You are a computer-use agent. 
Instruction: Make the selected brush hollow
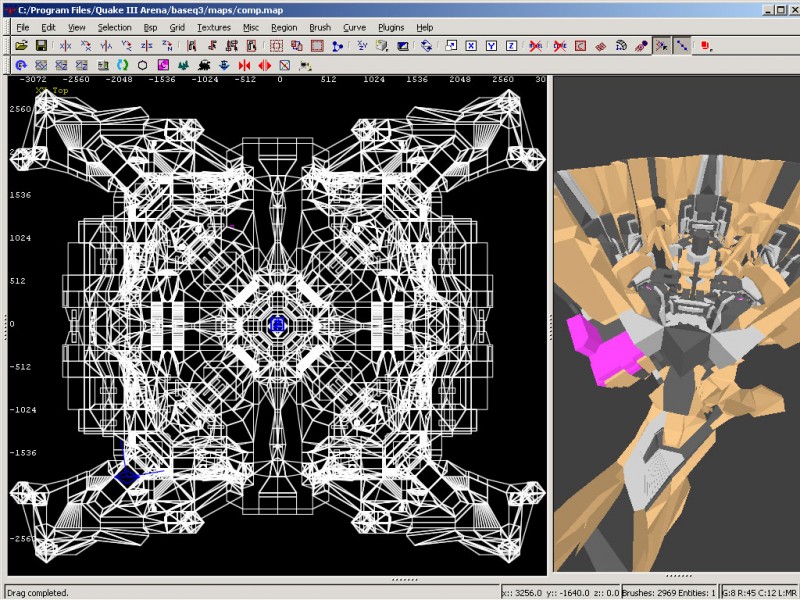click(317, 46)
